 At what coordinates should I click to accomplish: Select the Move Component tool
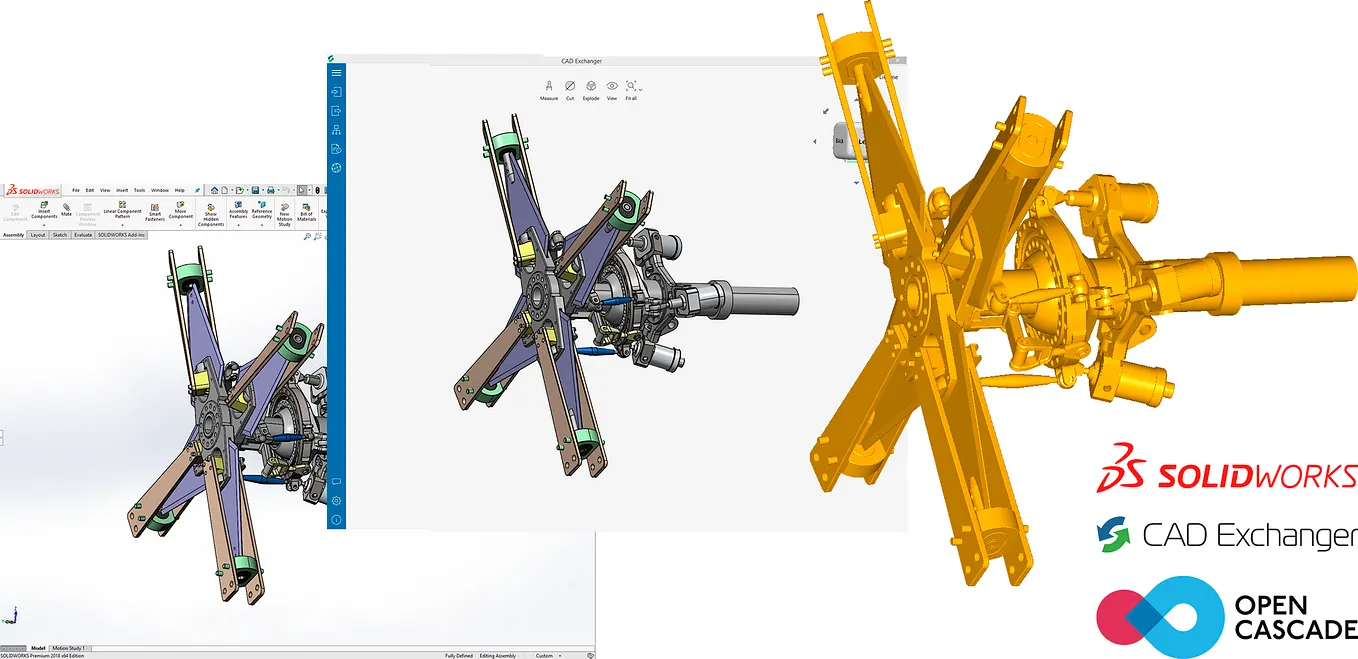click(182, 210)
